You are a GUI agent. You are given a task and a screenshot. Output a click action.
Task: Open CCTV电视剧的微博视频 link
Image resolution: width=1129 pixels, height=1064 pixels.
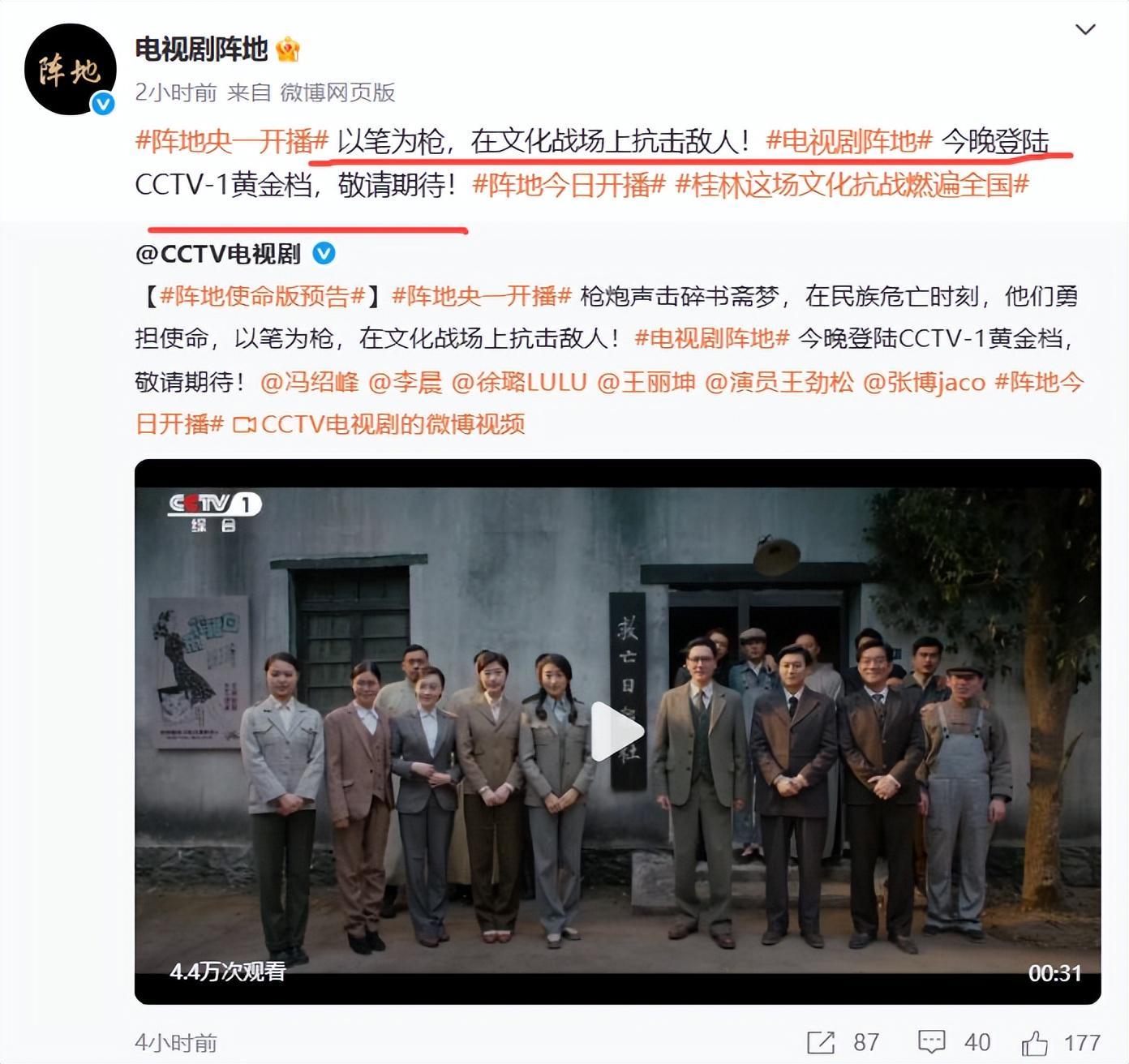(379, 424)
